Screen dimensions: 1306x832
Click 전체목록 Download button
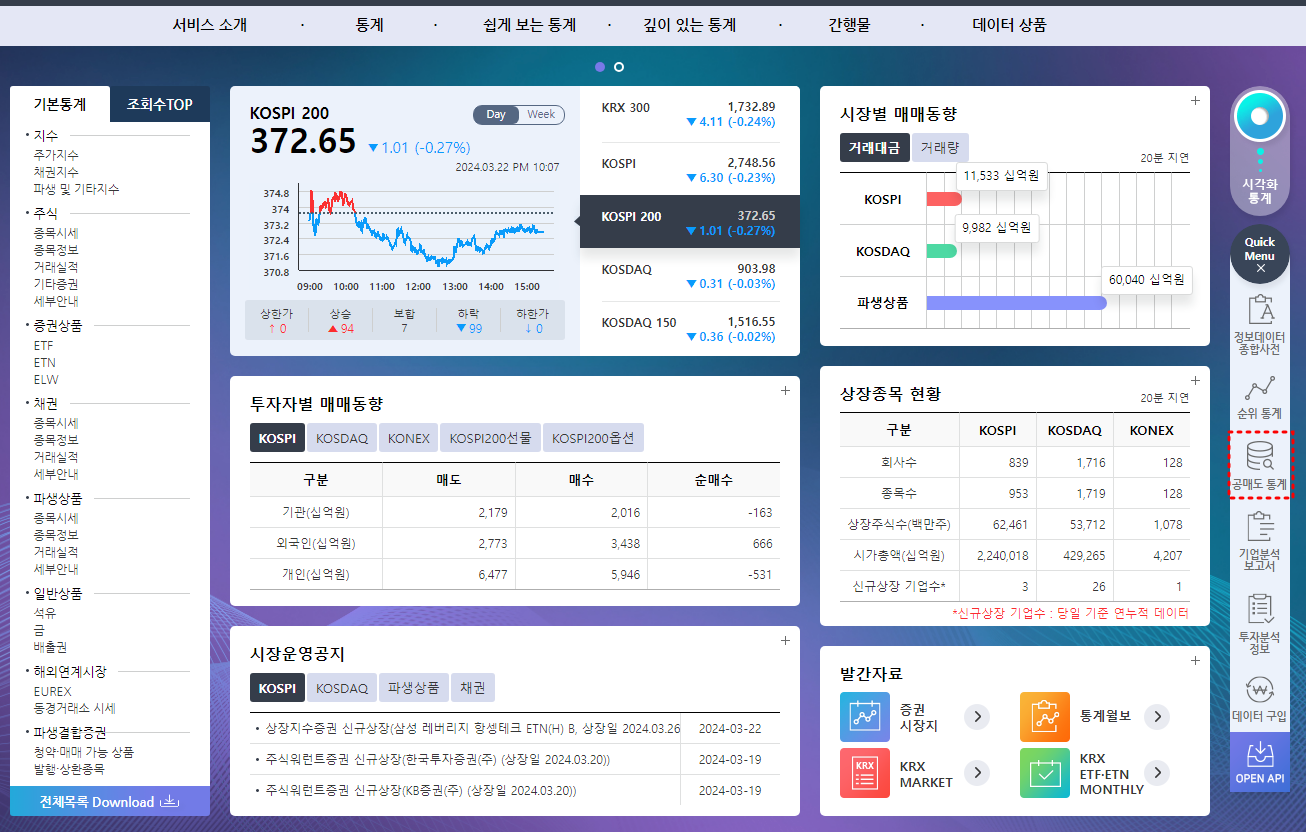pyautogui.click(x=110, y=801)
